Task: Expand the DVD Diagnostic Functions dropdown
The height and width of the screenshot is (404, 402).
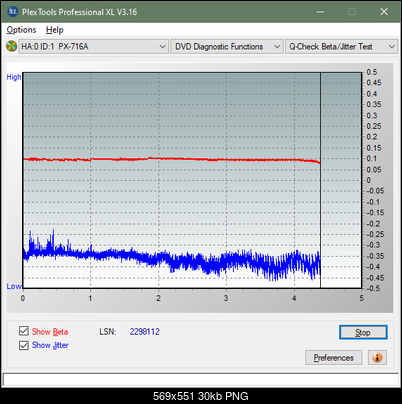Action: coord(227,47)
